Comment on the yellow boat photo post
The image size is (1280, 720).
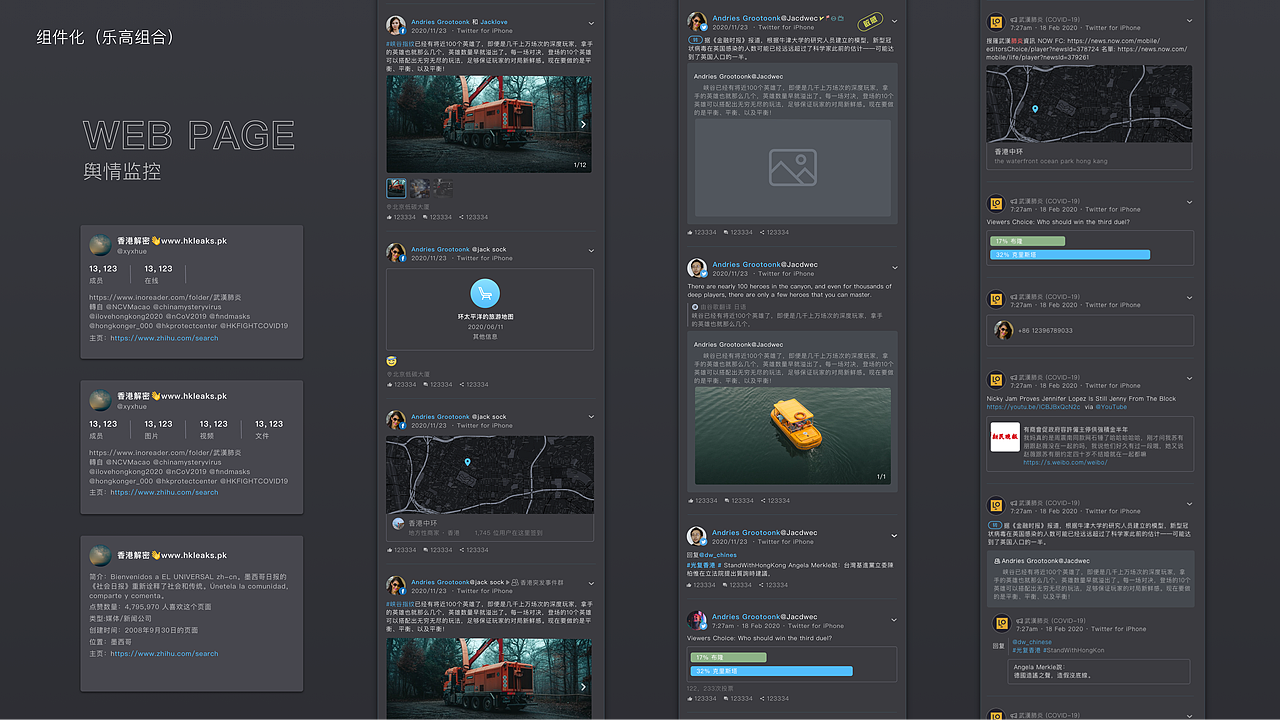click(739, 500)
